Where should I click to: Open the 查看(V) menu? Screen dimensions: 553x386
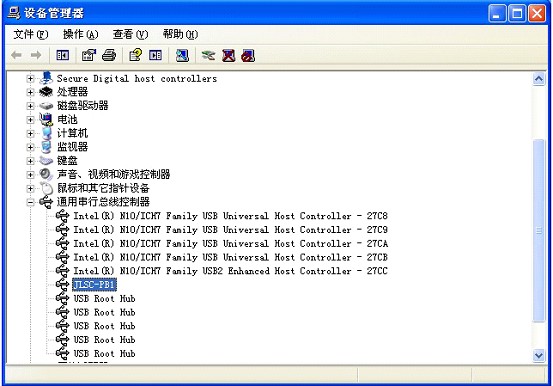click(x=130, y=34)
